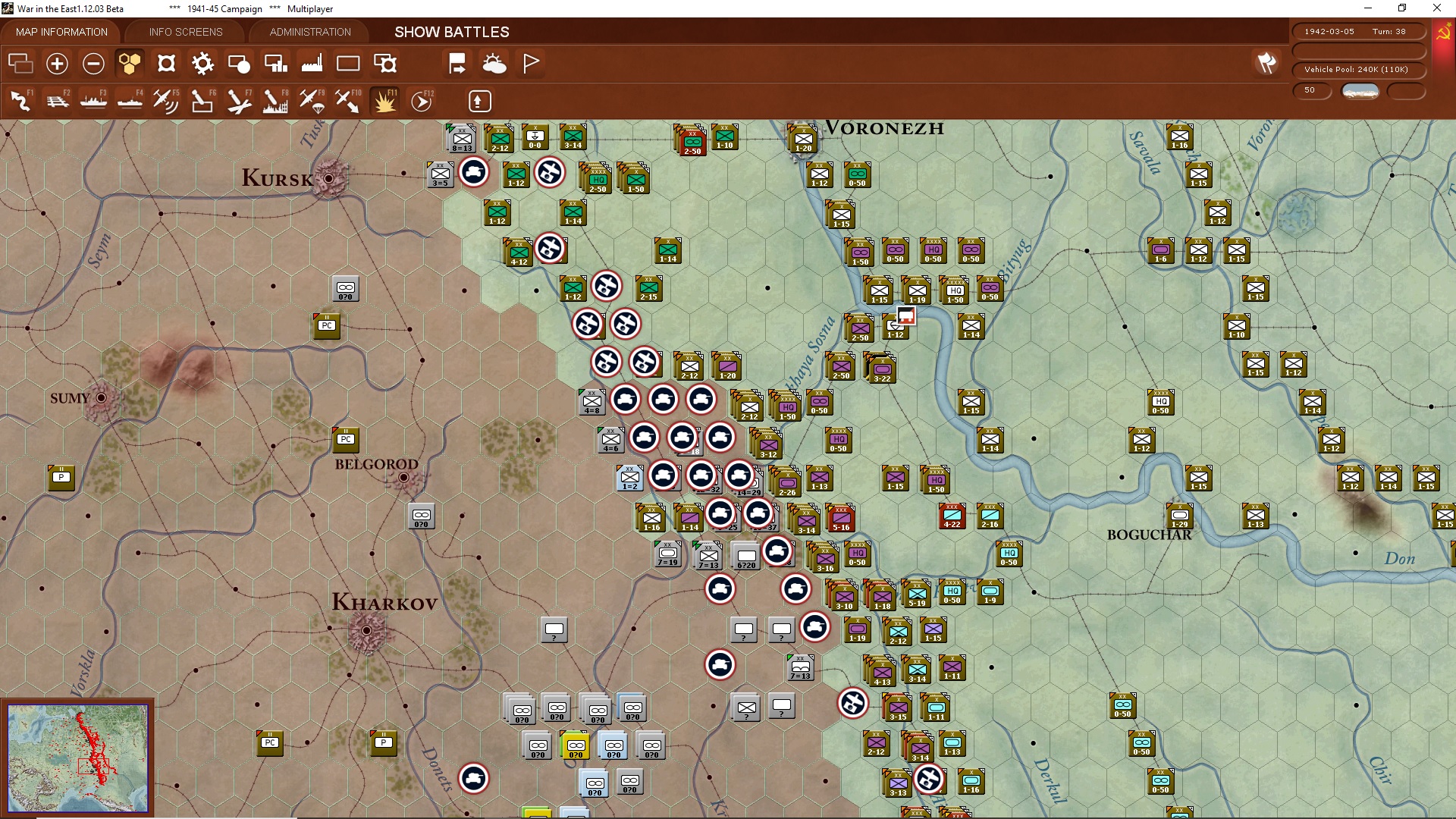Click the end turn flag icon
The height and width of the screenshot is (819, 1456).
pos(531,64)
